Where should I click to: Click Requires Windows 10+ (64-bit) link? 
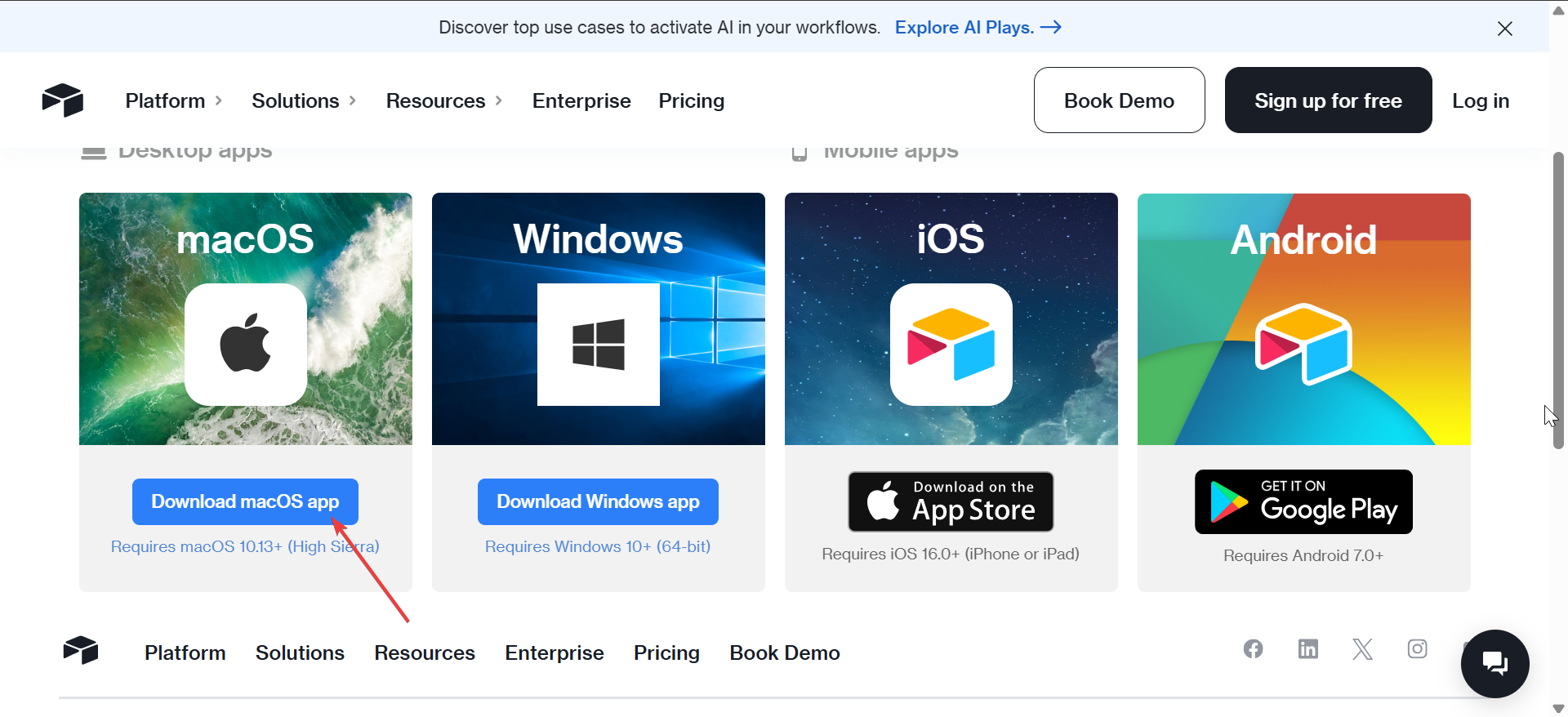pos(598,546)
